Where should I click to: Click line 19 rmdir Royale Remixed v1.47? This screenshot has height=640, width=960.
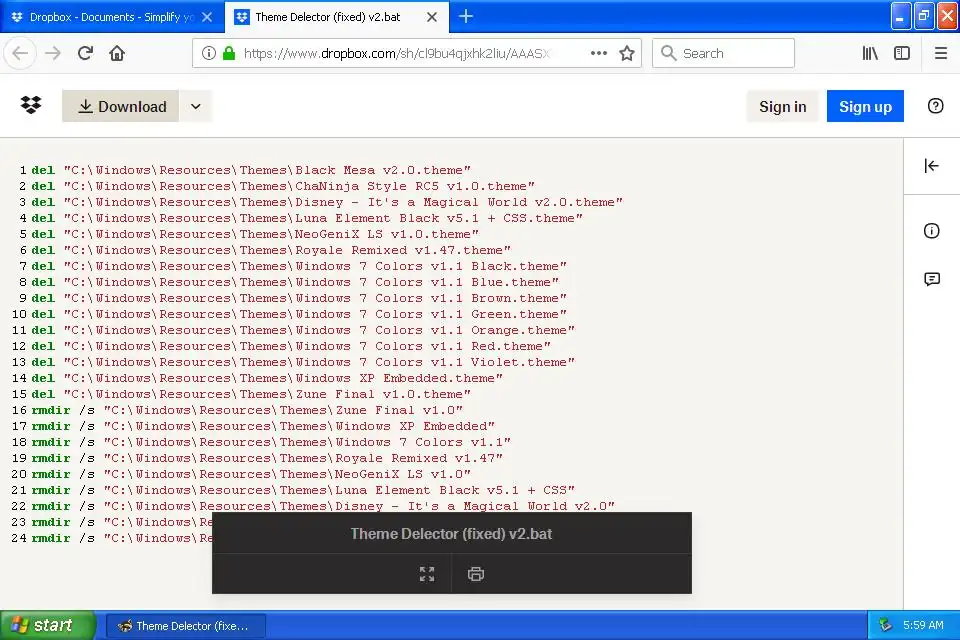(x=267, y=458)
